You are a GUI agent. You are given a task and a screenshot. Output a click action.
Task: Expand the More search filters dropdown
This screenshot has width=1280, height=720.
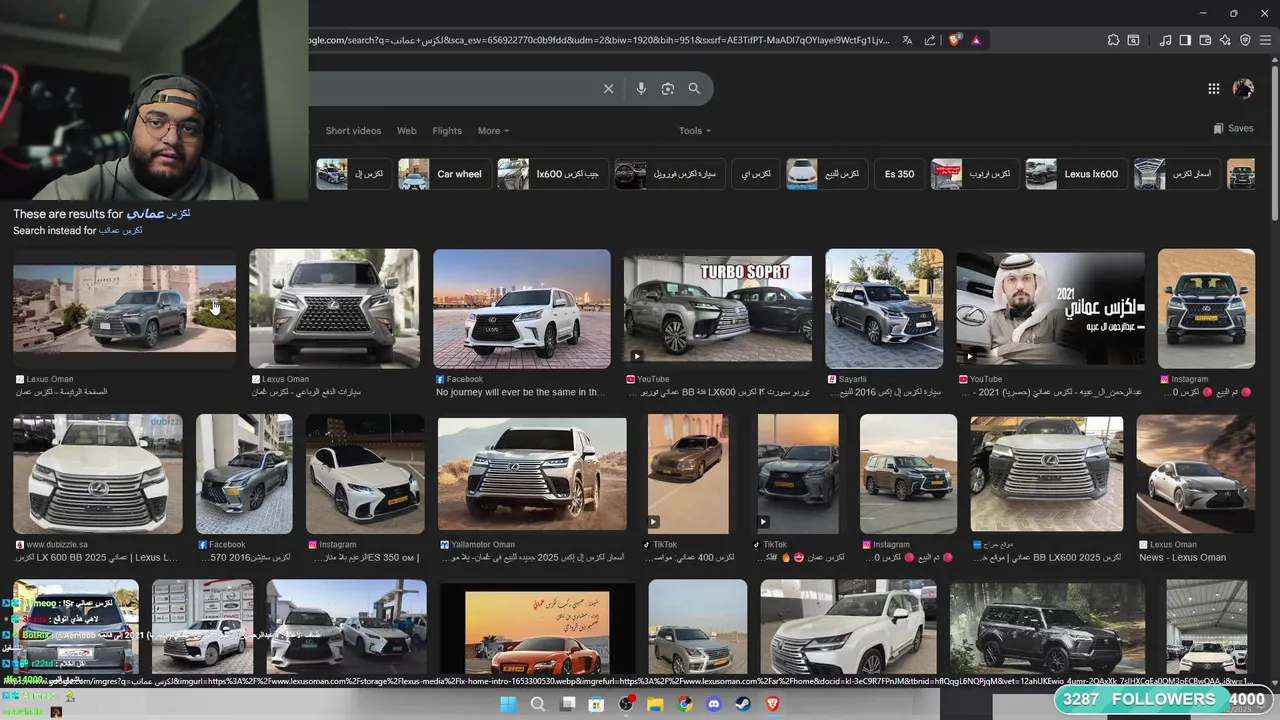(493, 131)
